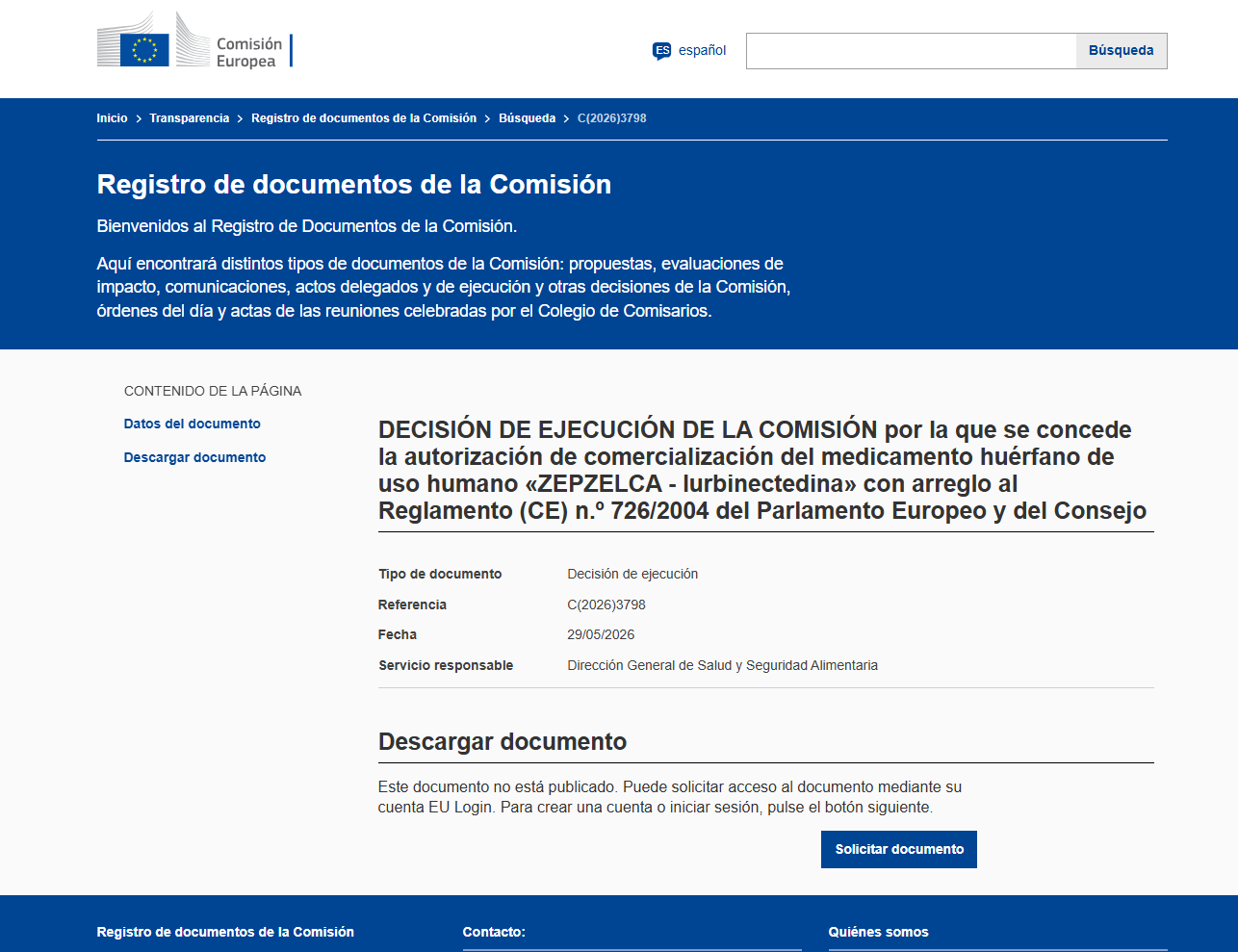Click the footer Contacto heading
Viewport: 1238px width, 952px height.
494,932
